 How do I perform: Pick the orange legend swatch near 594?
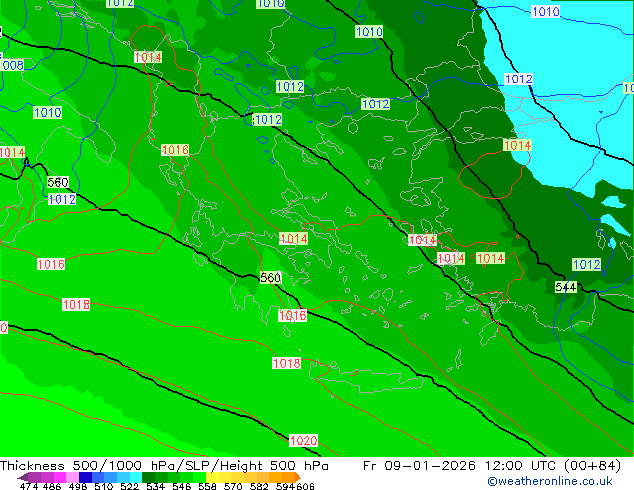coord(289,477)
